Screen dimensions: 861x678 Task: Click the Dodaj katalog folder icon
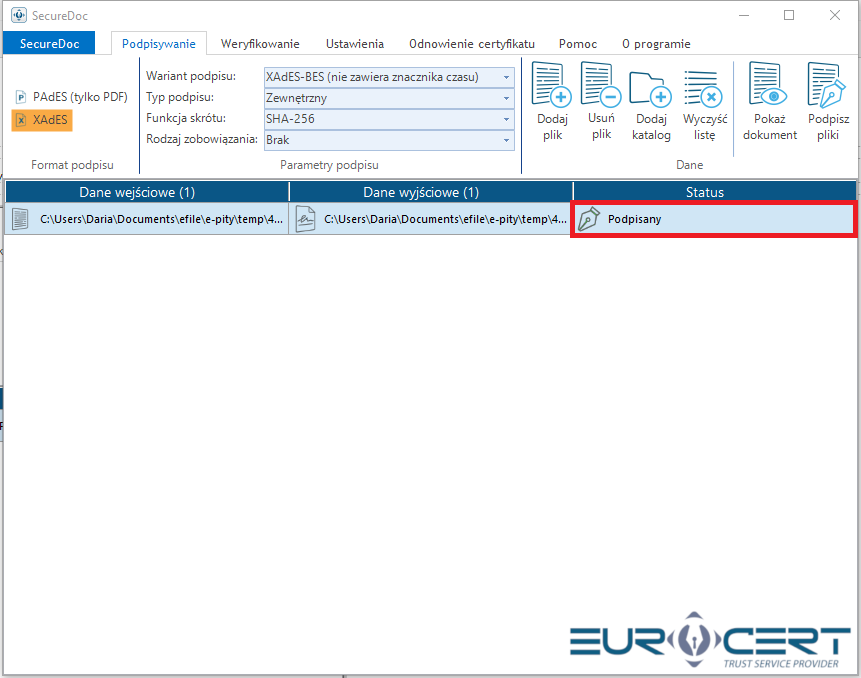click(x=651, y=90)
